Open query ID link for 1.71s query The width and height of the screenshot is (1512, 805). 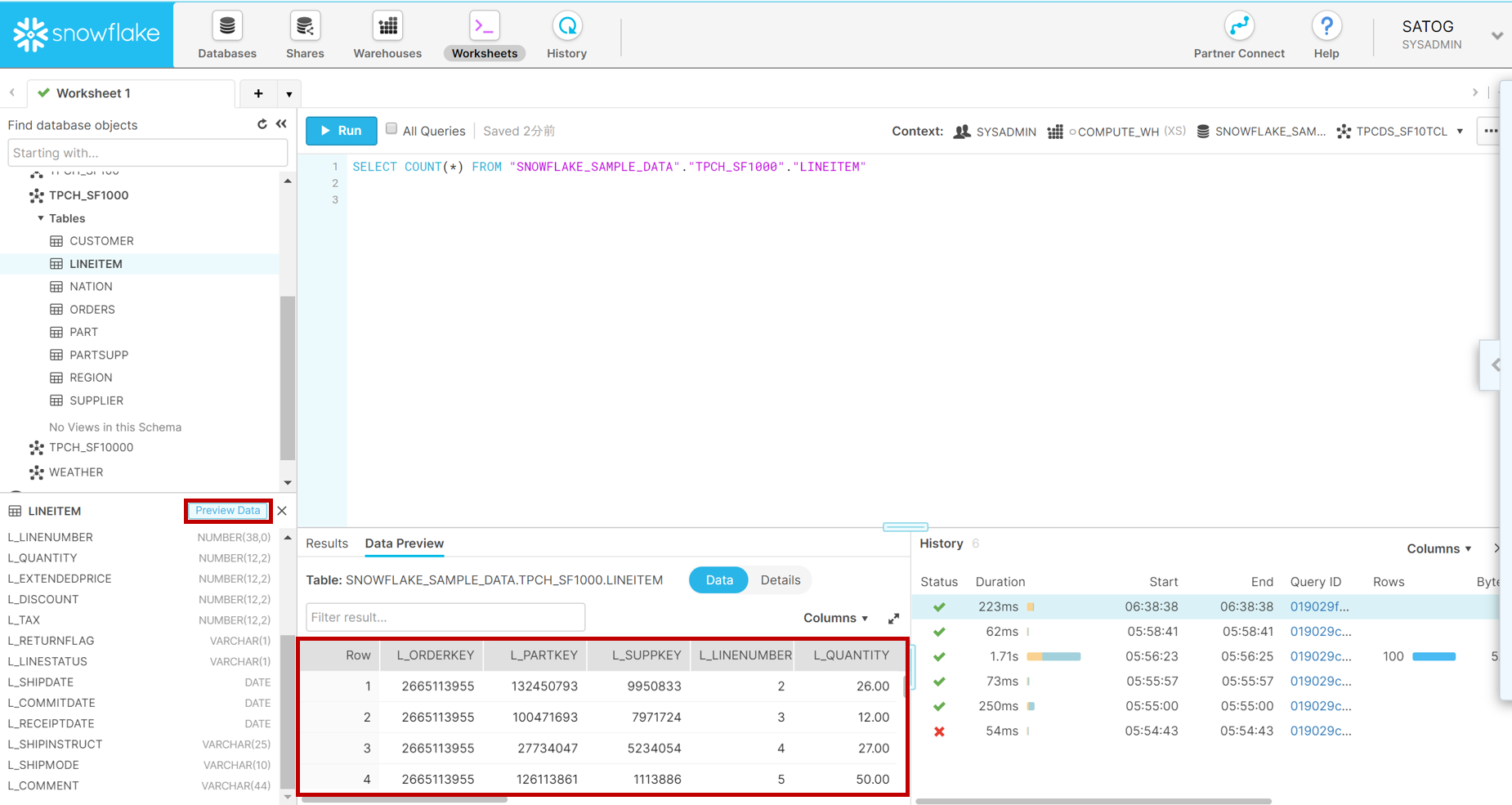point(1321,657)
